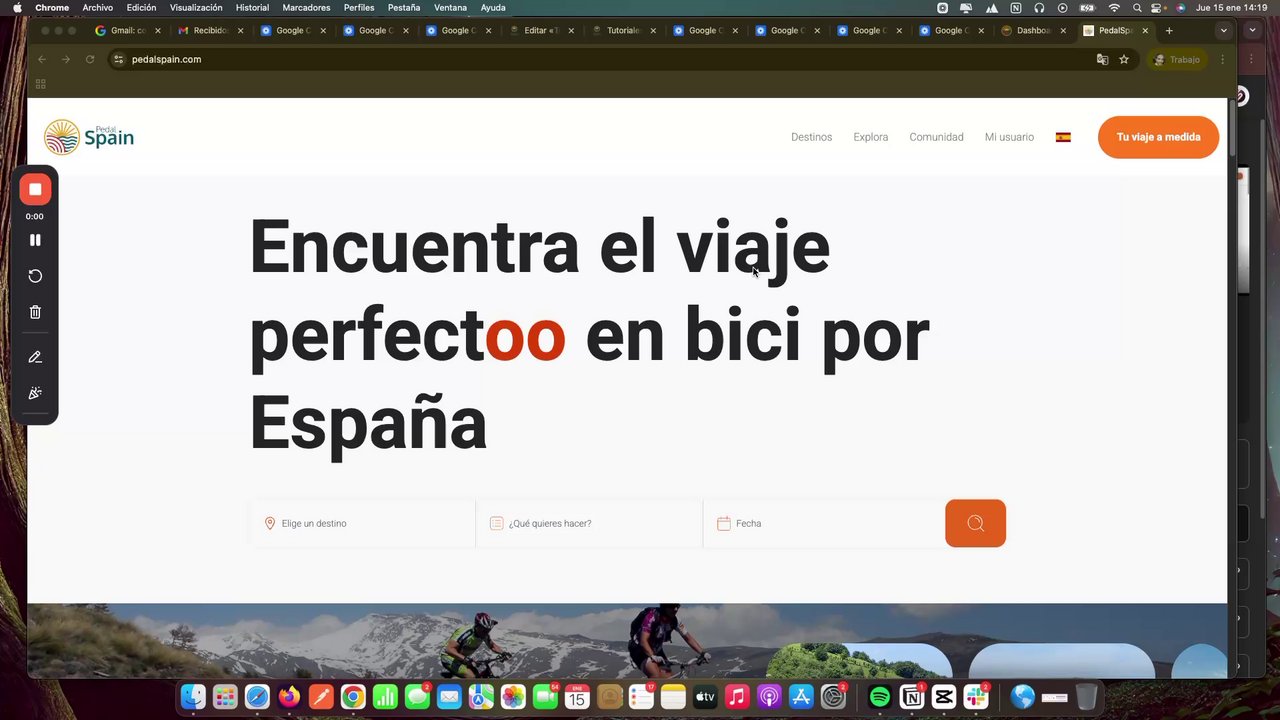Delete the recording with trash icon
The image size is (1280, 720).
click(35, 312)
